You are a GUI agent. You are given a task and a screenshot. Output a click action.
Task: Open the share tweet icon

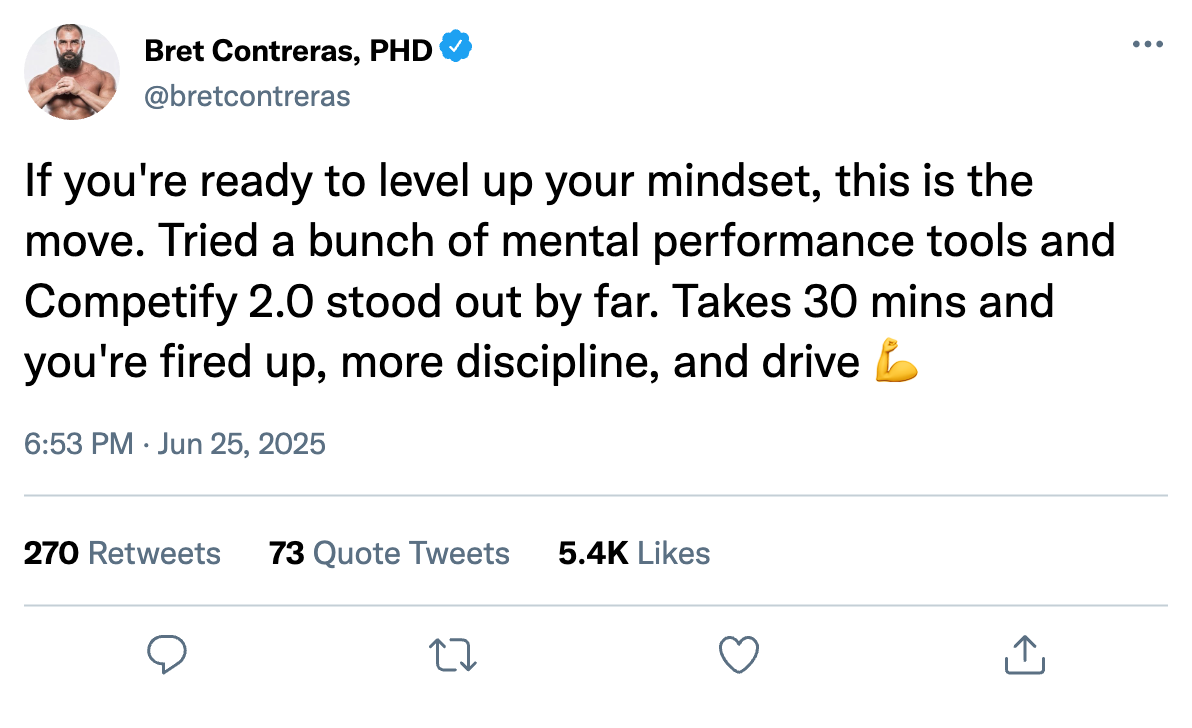[x=1025, y=654]
